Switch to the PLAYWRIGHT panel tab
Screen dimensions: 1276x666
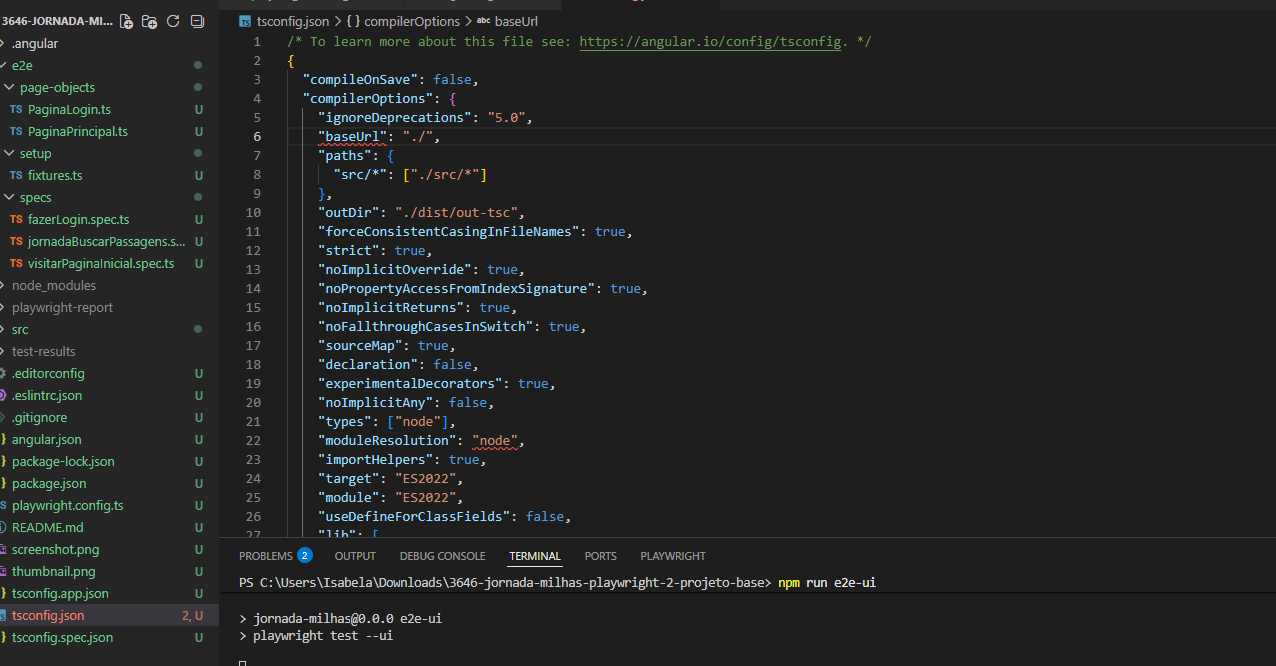[x=672, y=556]
